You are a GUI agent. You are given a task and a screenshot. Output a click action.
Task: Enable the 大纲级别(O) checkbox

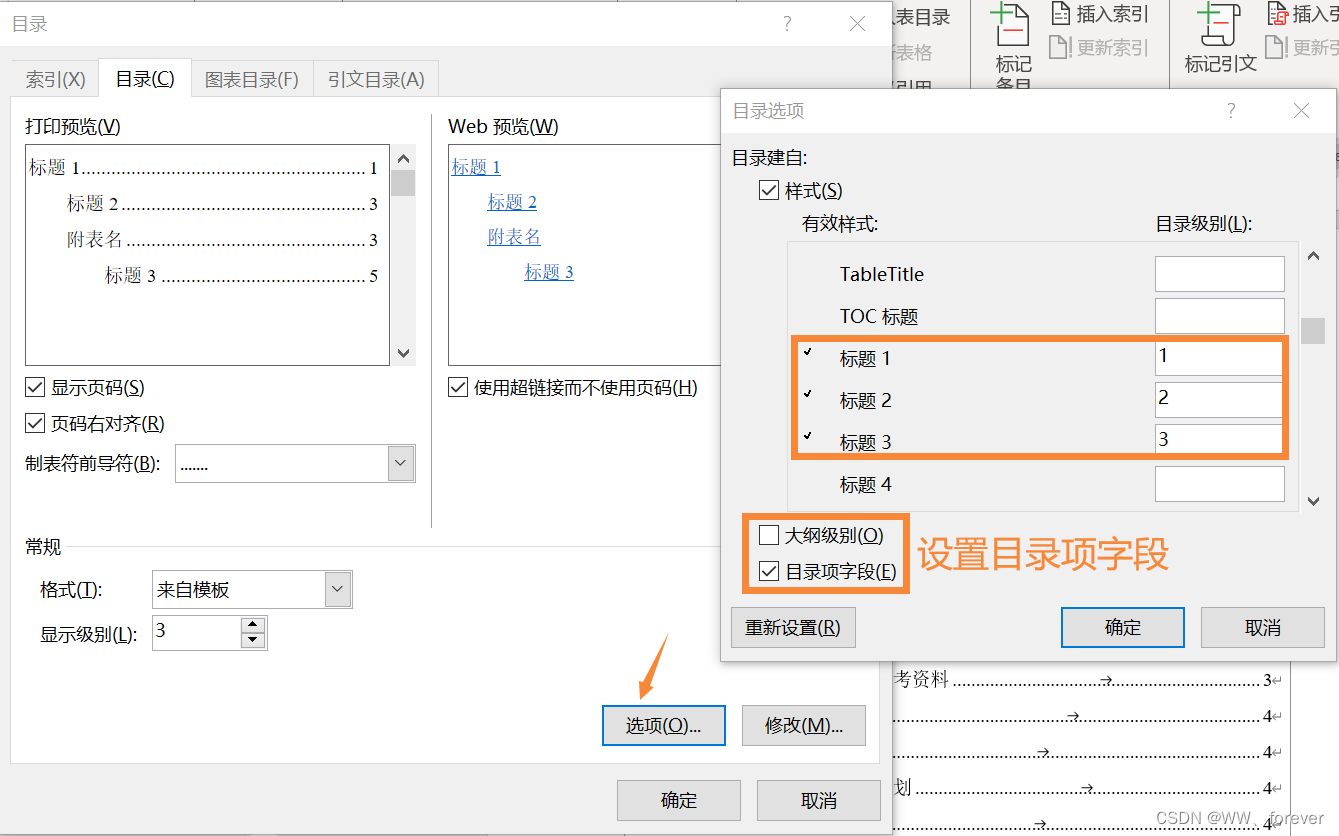[x=769, y=535]
